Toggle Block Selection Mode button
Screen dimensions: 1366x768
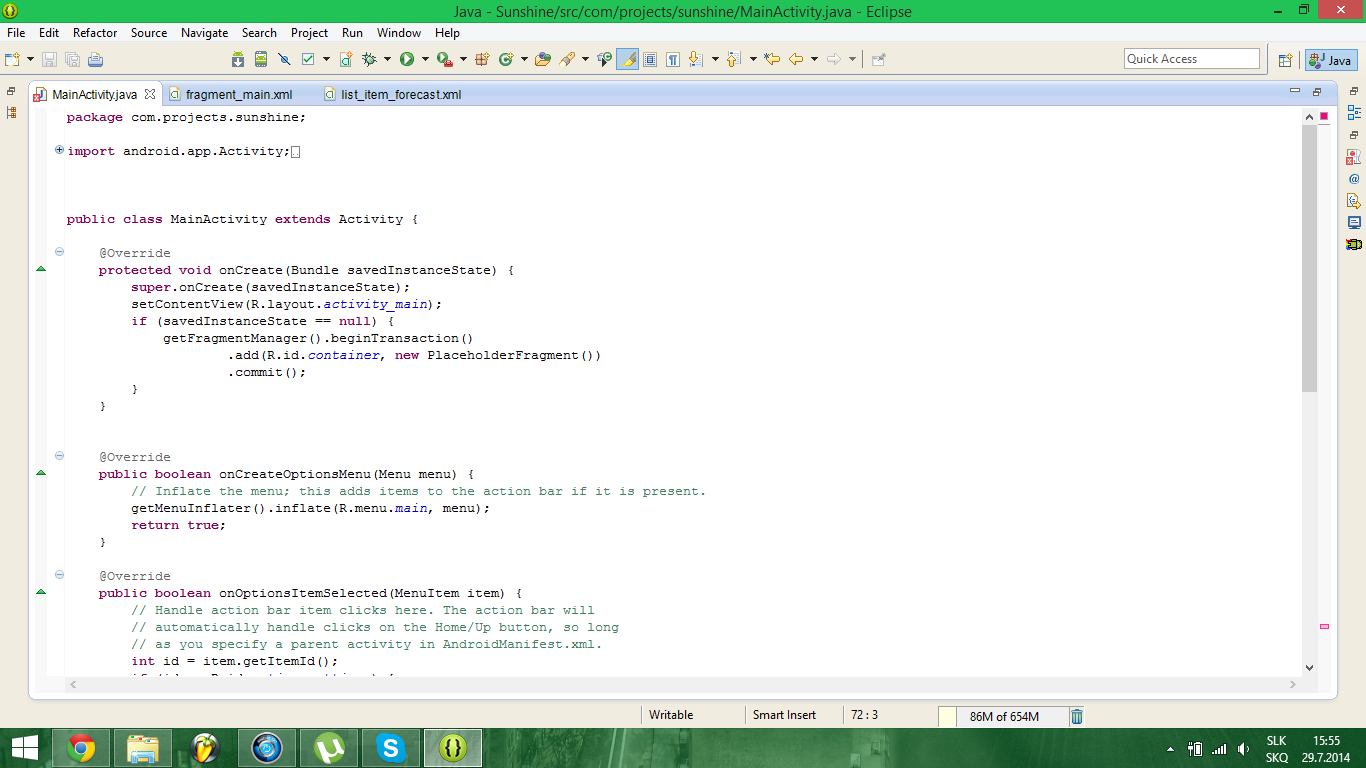click(x=650, y=60)
